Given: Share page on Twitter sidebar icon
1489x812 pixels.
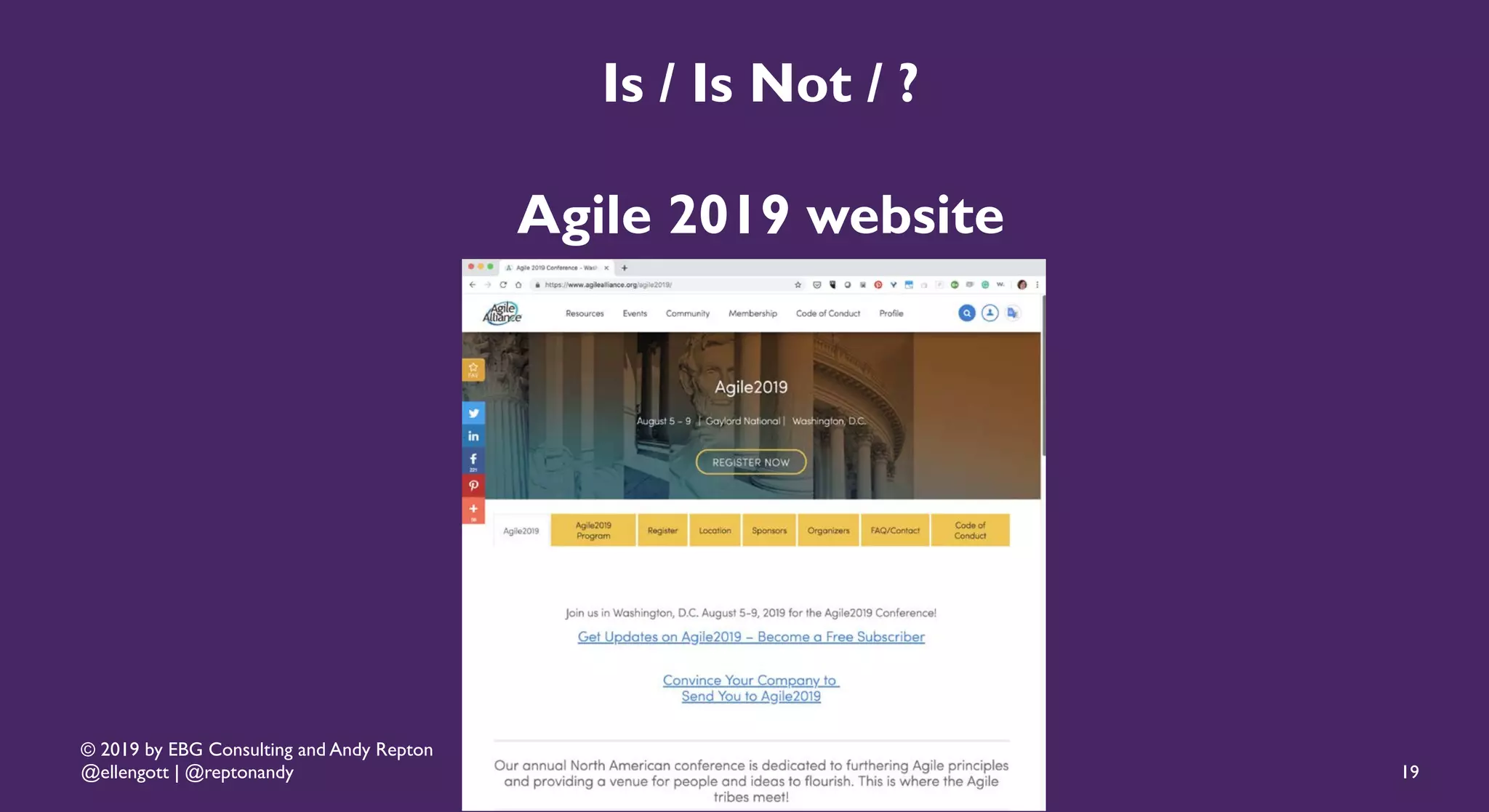Looking at the screenshot, I should (473, 413).
